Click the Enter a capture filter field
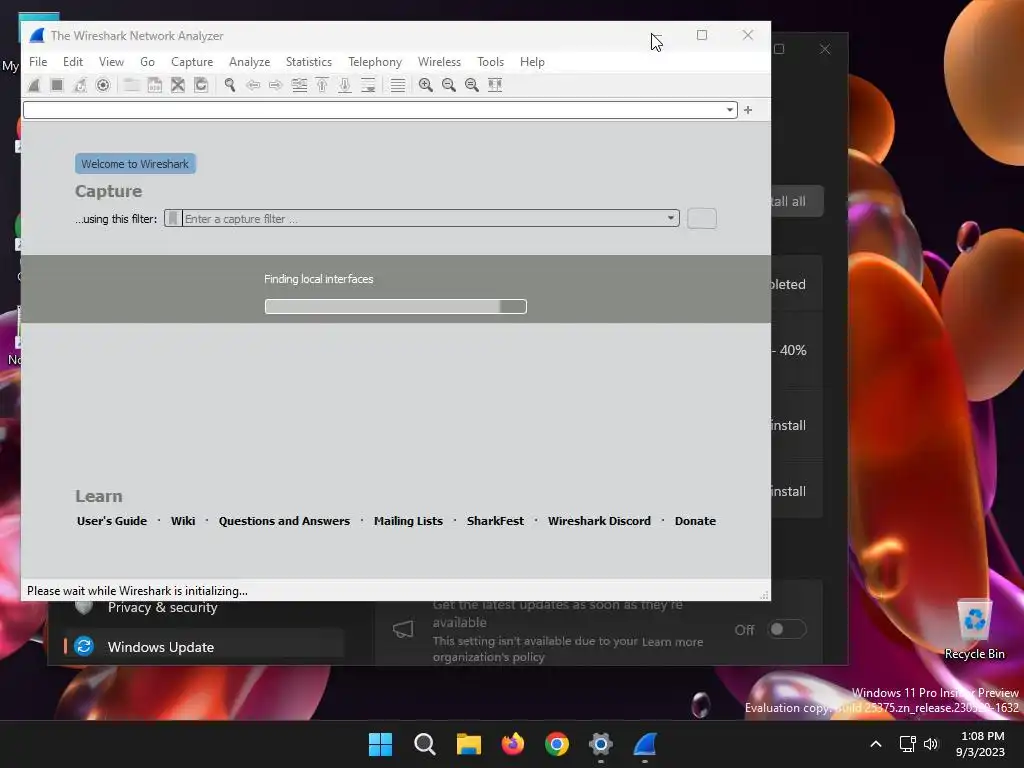Viewport: 1024px width, 768px height. (422, 219)
